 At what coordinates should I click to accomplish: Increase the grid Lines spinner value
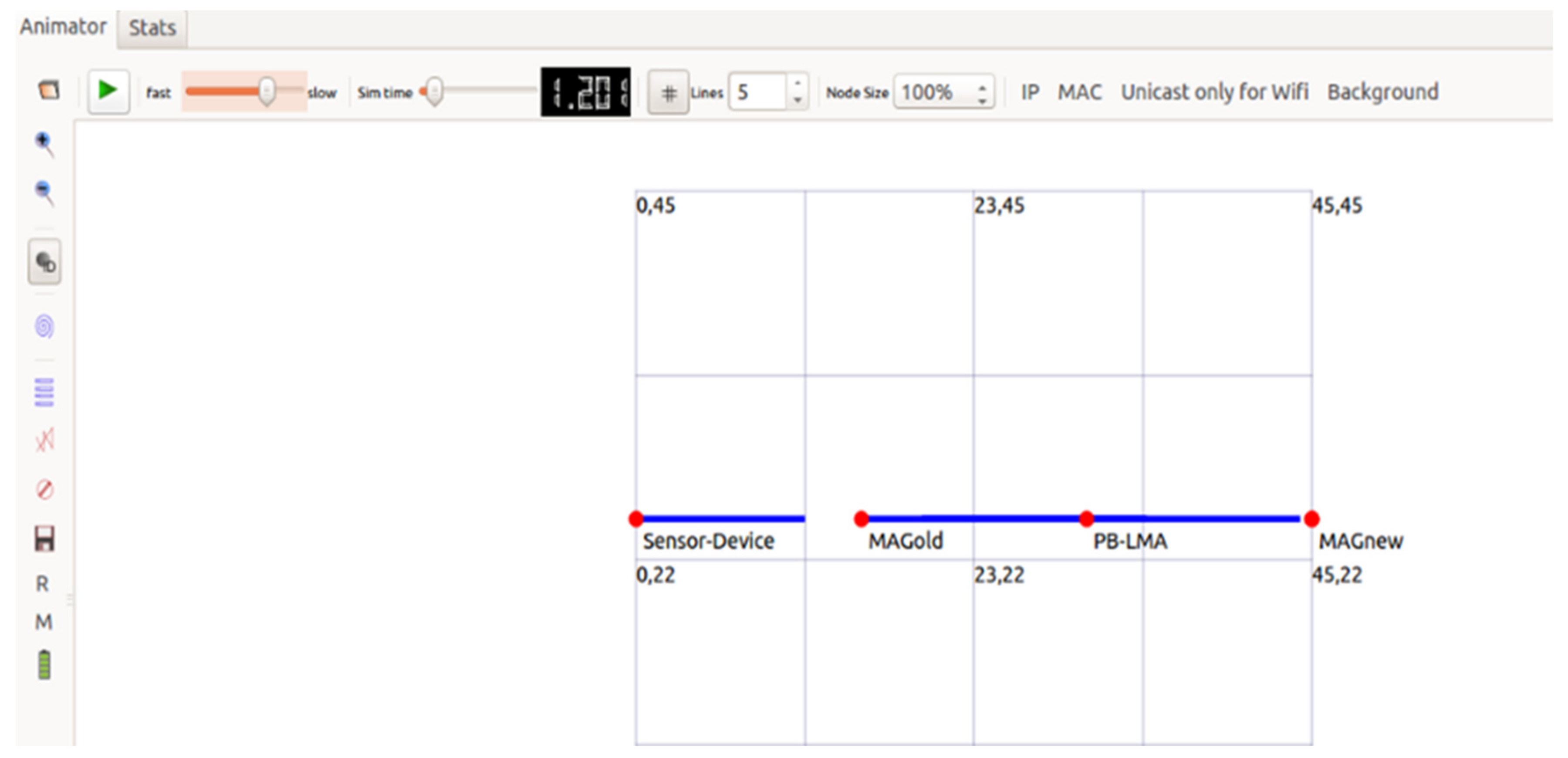(x=798, y=83)
